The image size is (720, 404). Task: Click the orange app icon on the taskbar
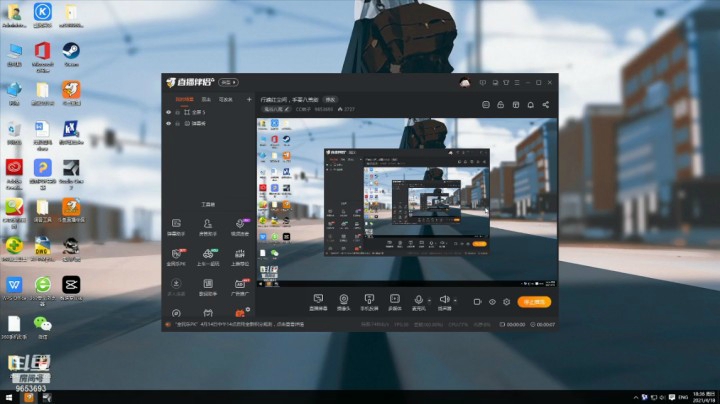(28, 397)
